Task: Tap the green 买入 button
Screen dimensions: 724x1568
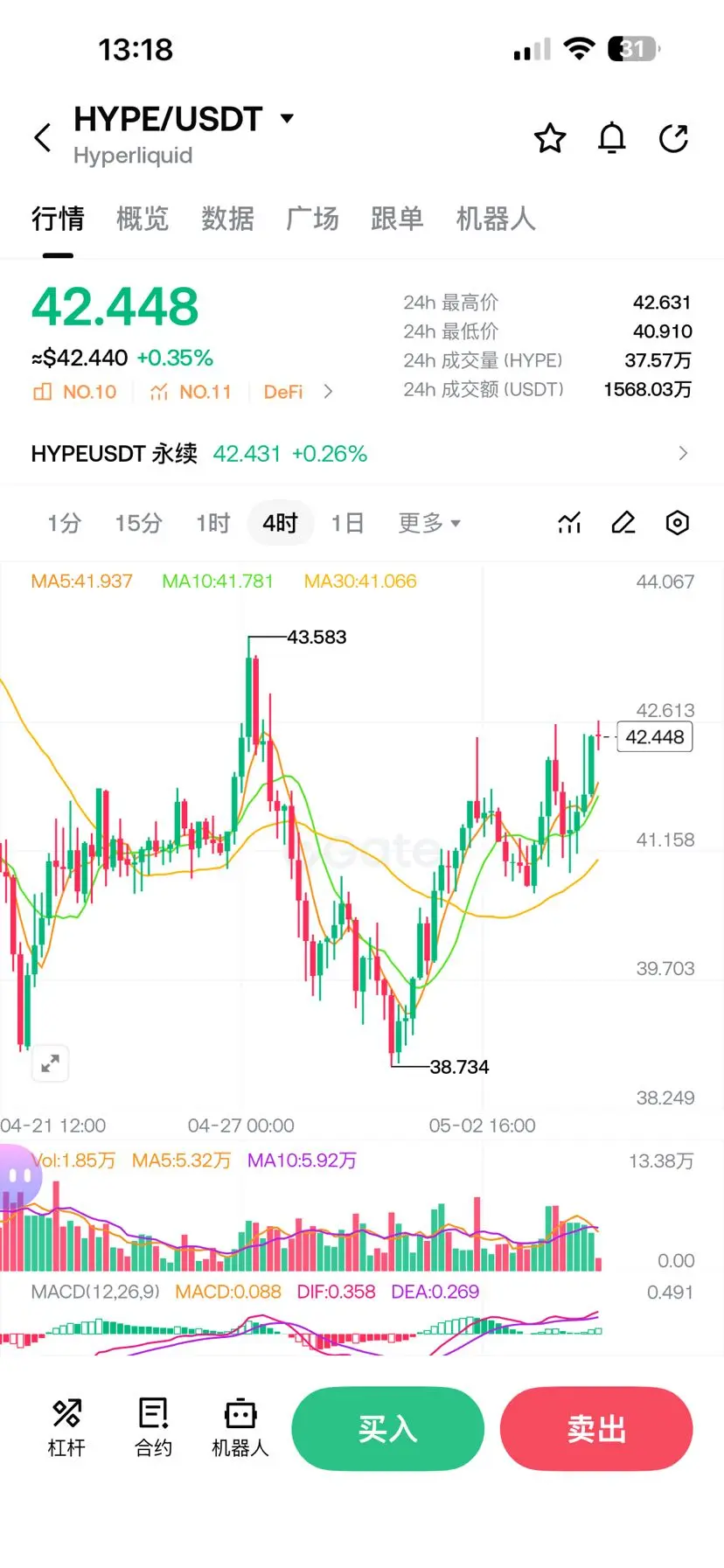Action: point(387,1429)
